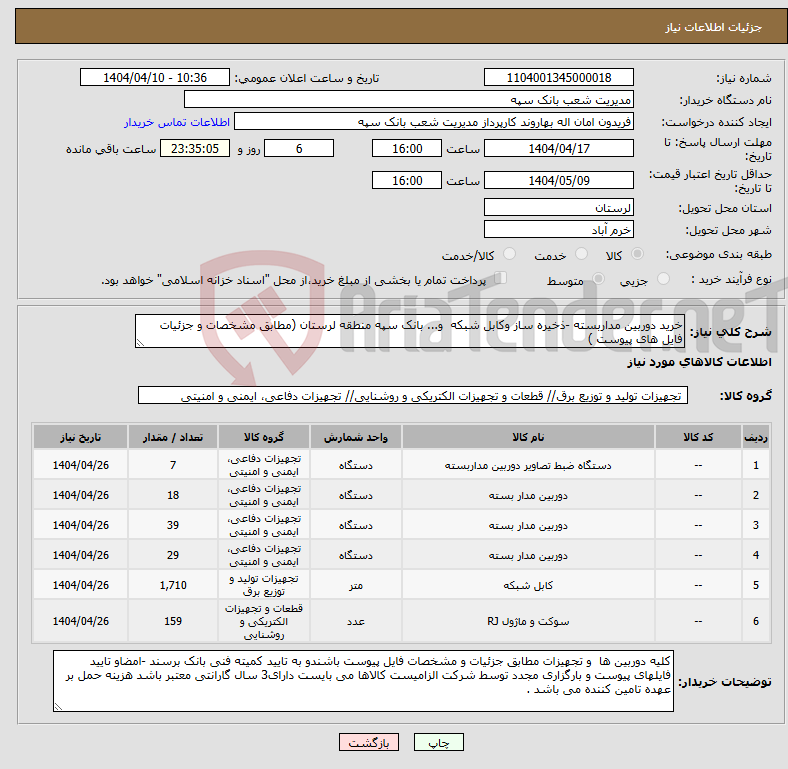Image resolution: width=788 pixels, height=769 pixels.
Task: Select the کالا/خدمت radio button
Action: 509,254
